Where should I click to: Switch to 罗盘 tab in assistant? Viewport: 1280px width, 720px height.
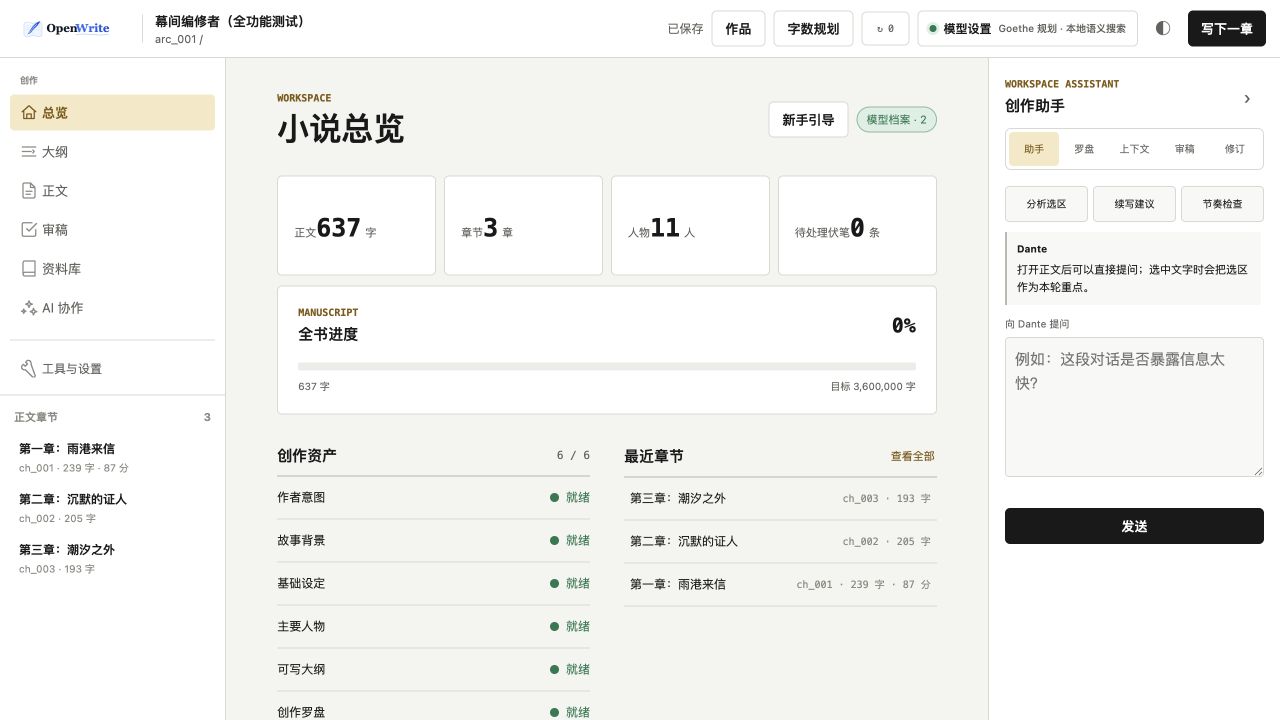[1084, 149]
